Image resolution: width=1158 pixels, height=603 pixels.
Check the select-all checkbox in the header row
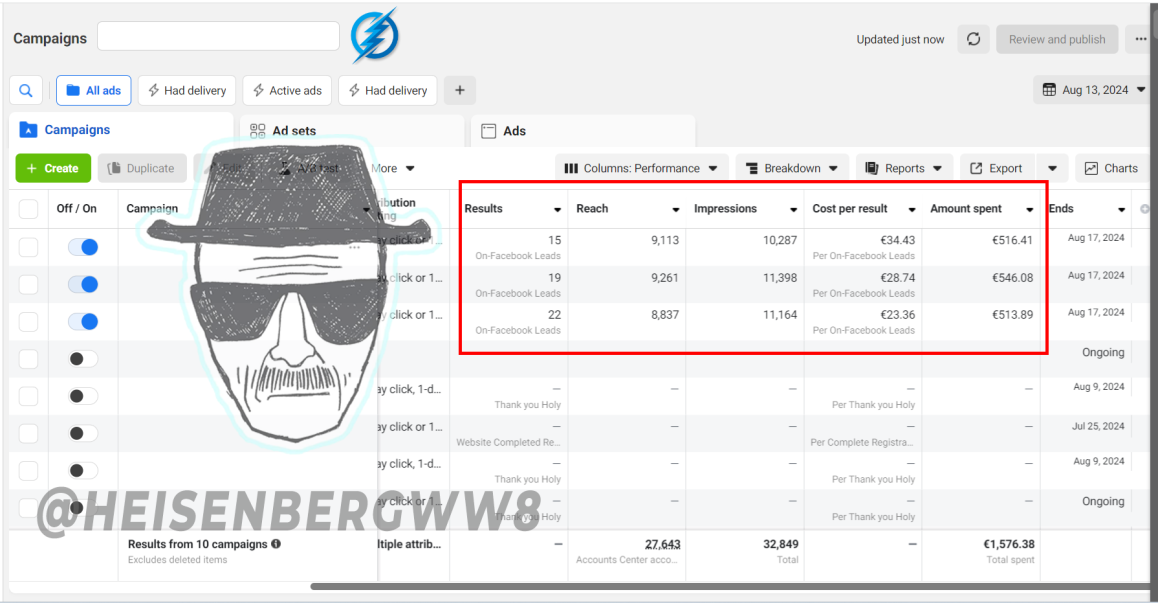28,209
